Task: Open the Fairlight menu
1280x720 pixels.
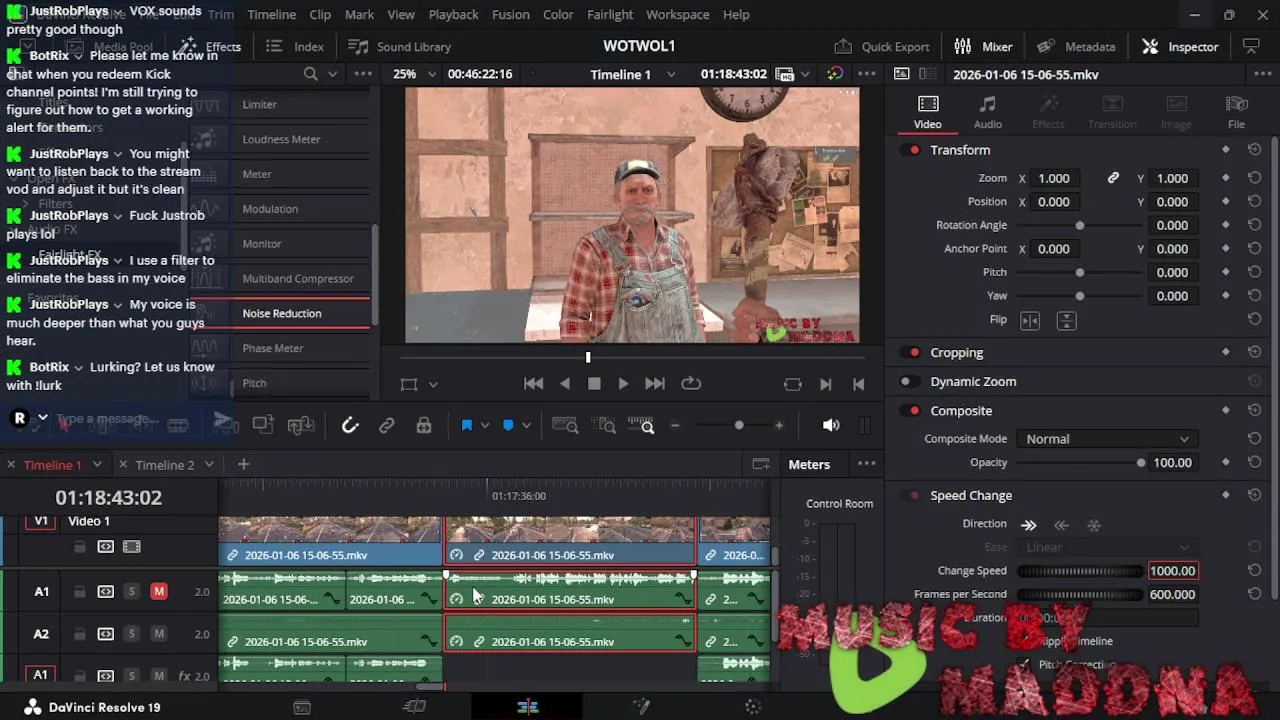Action: click(610, 15)
